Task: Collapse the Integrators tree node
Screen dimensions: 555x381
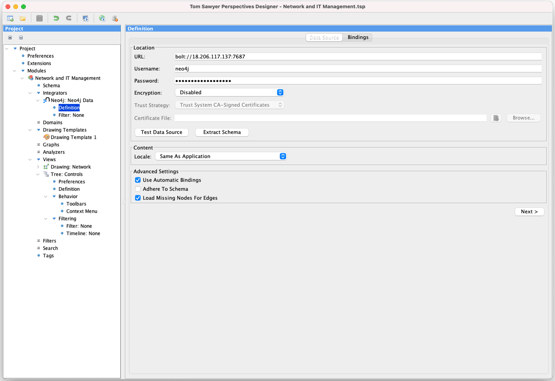Action: pyautogui.click(x=30, y=93)
